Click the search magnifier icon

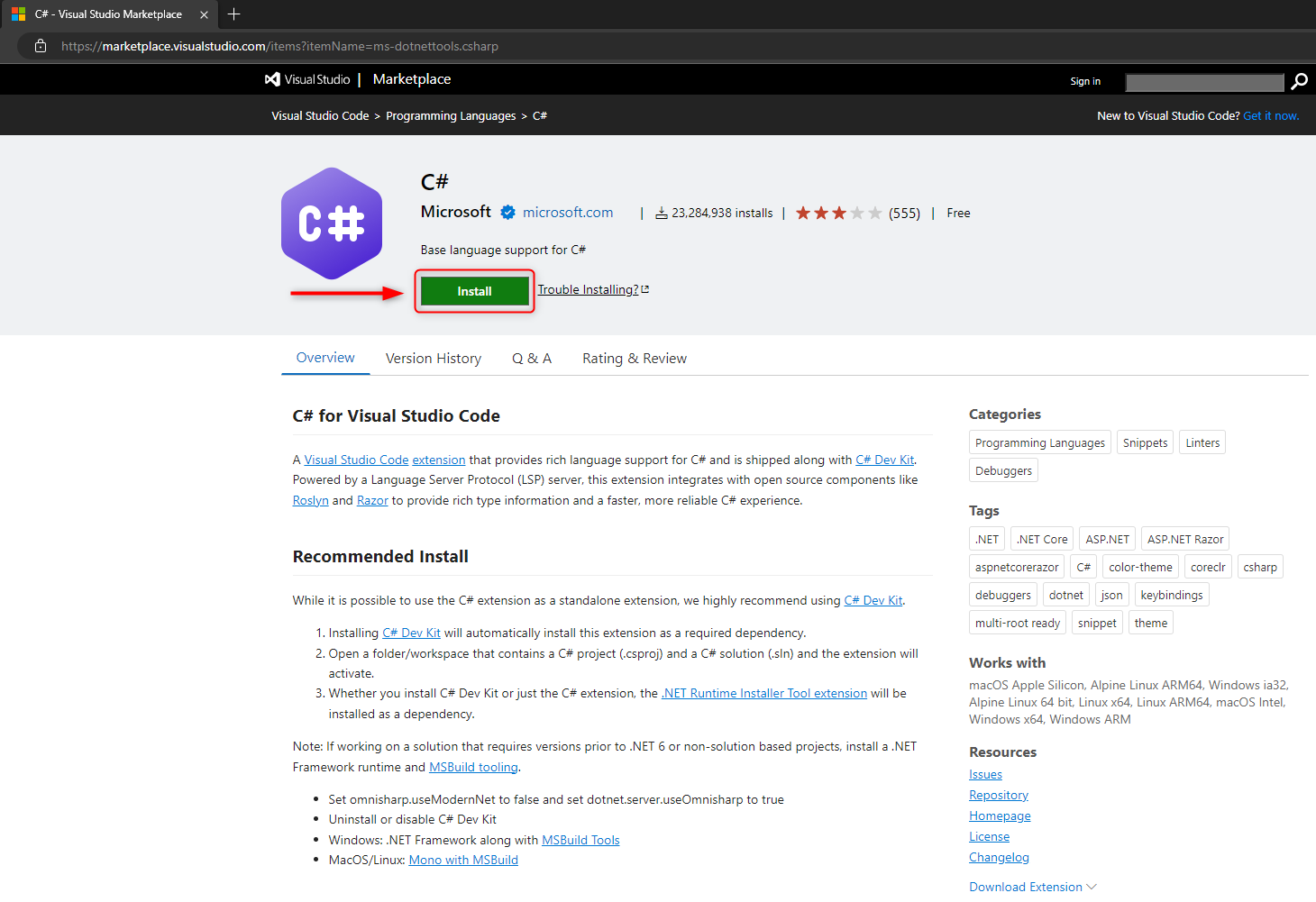[1299, 82]
